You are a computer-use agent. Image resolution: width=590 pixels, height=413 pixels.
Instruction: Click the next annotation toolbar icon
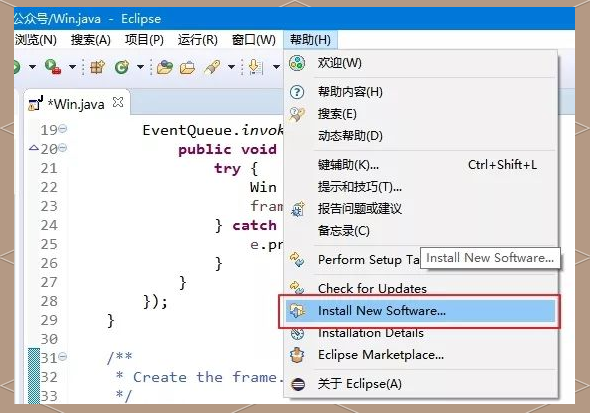pyautogui.click(x=256, y=67)
